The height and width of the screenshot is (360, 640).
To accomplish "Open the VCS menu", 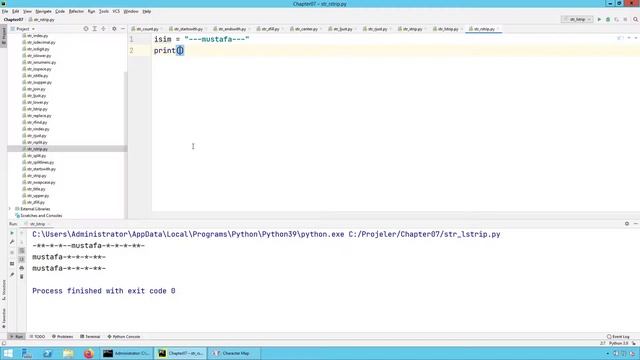I will point(116,11).
